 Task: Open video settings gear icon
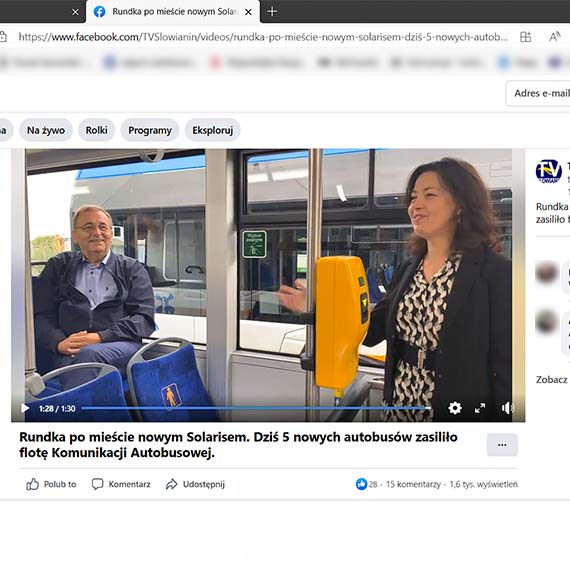point(455,408)
